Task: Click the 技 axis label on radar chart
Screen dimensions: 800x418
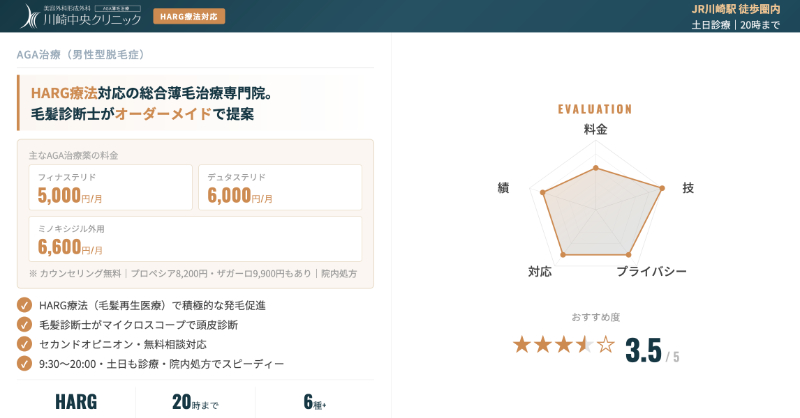Action: tap(687, 188)
